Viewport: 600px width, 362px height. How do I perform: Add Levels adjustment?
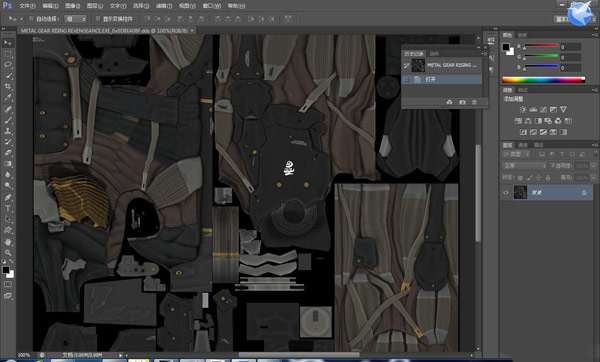533,109
